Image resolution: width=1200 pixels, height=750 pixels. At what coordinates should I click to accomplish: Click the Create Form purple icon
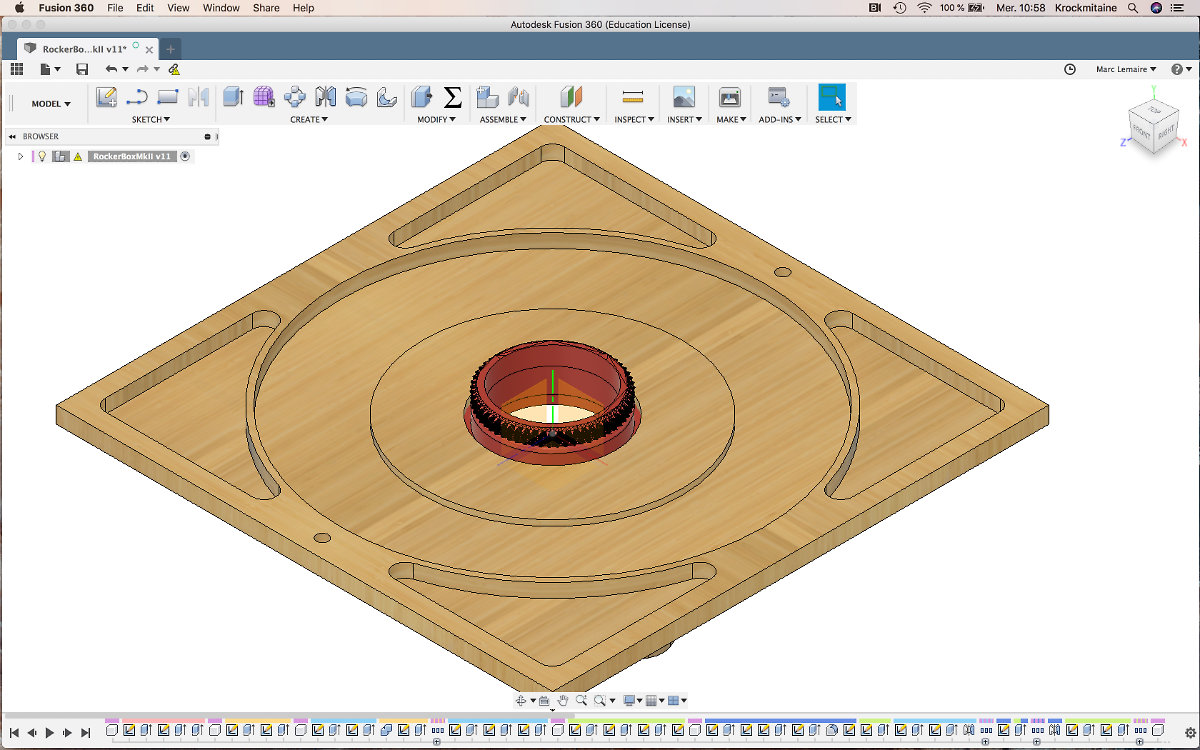[264, 97]
